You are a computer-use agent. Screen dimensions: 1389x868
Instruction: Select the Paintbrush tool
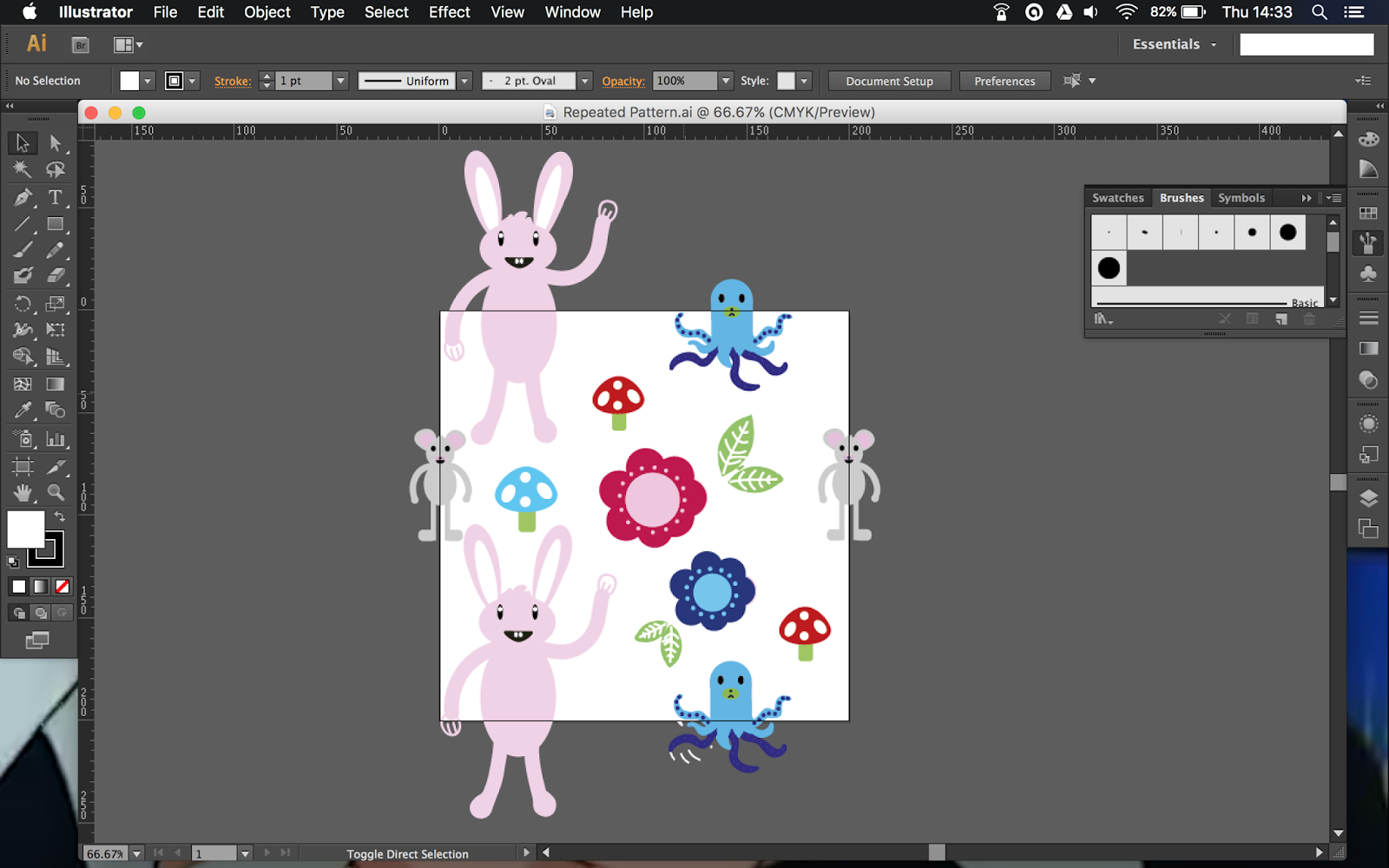click(23, 250)
